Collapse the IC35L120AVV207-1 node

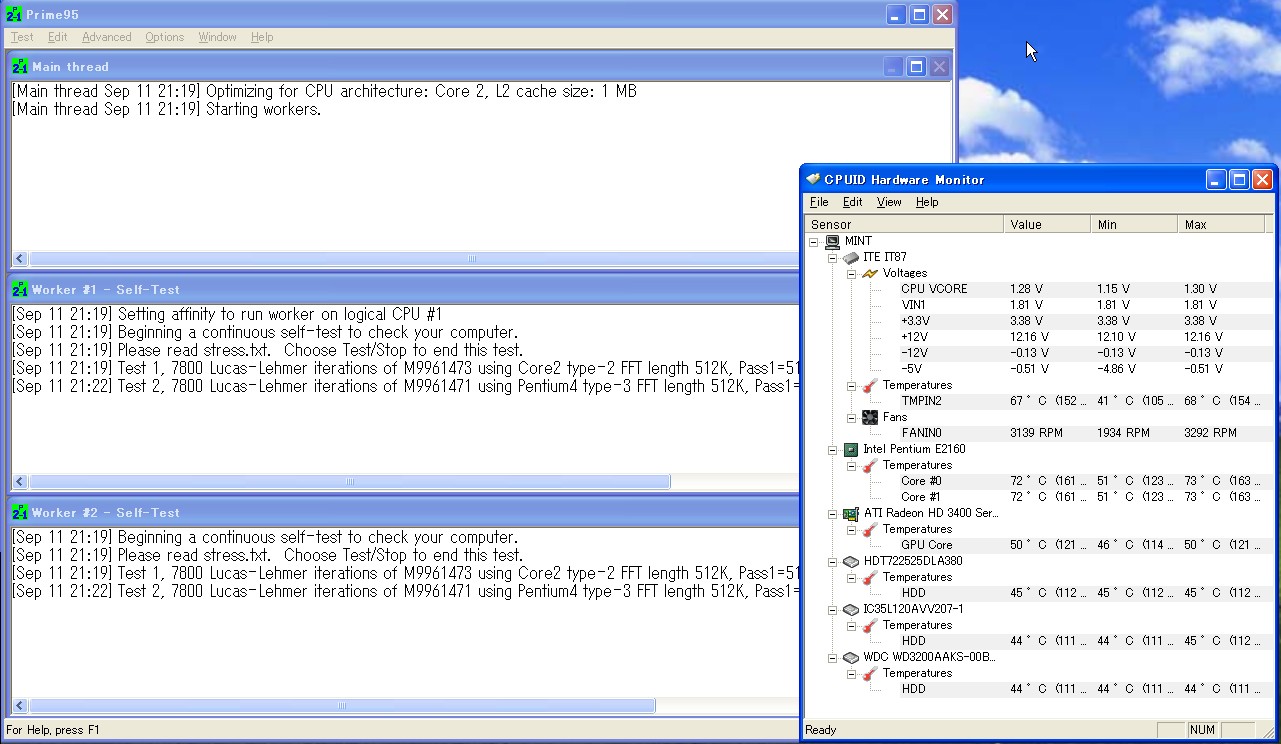(x=832, y=609)
